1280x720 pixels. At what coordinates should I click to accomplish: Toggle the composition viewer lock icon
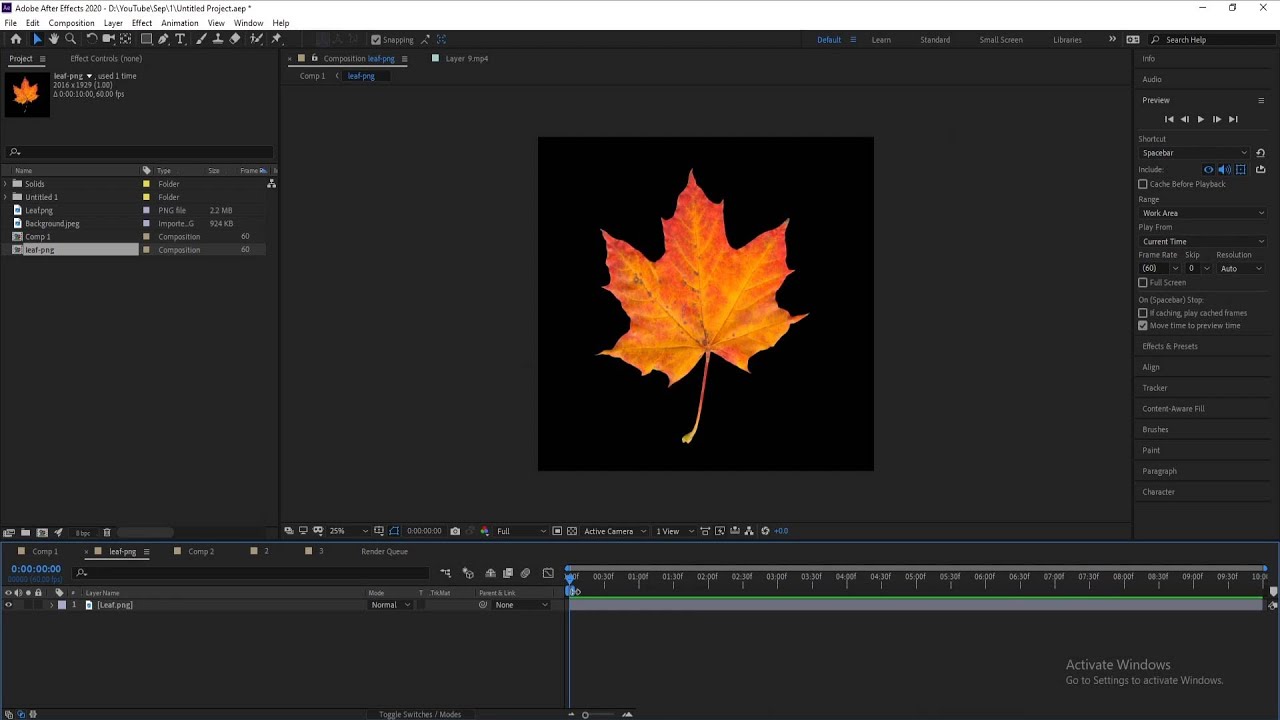point(314,58)
